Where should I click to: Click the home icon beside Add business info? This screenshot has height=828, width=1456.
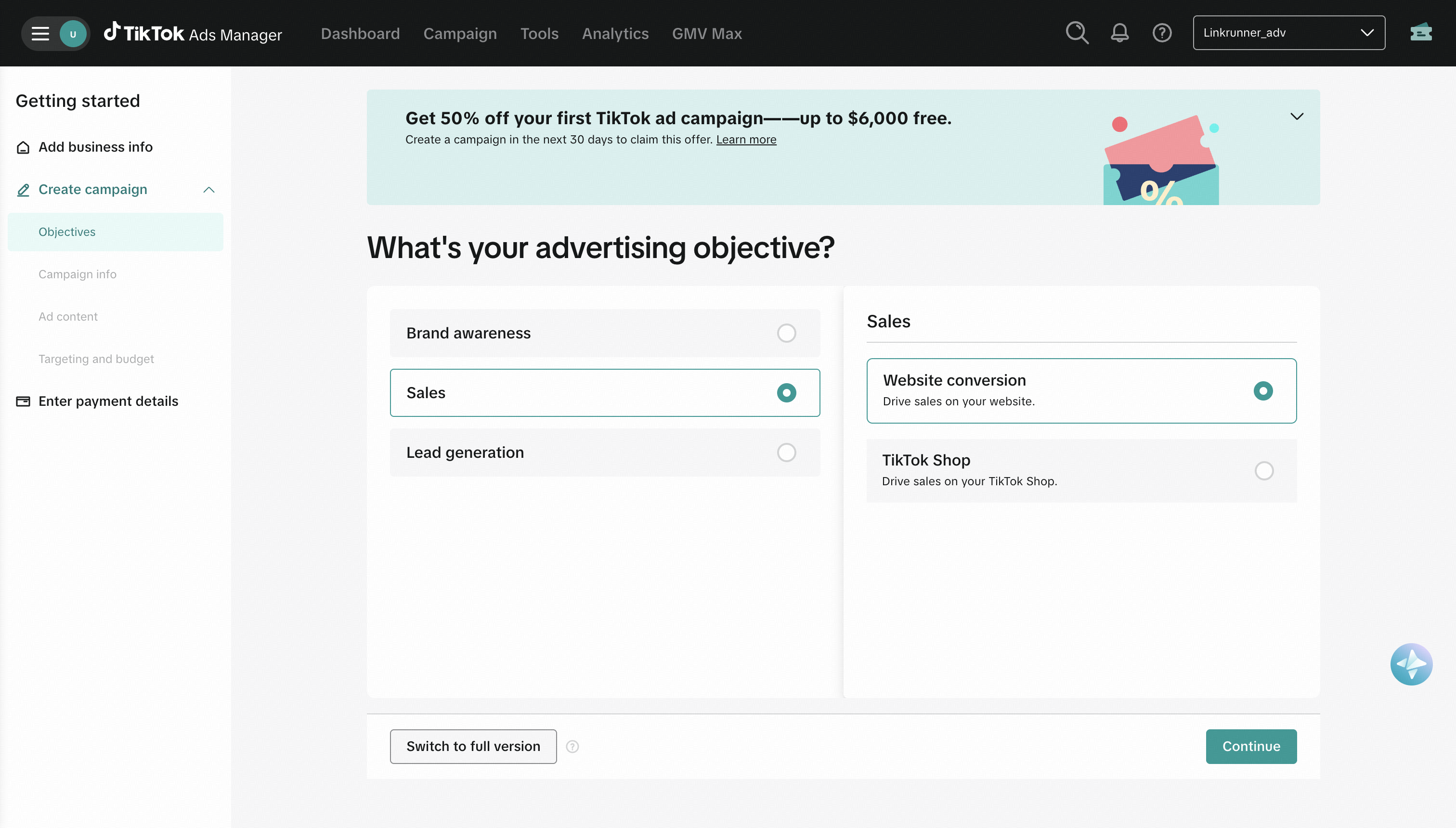(23, 147)
